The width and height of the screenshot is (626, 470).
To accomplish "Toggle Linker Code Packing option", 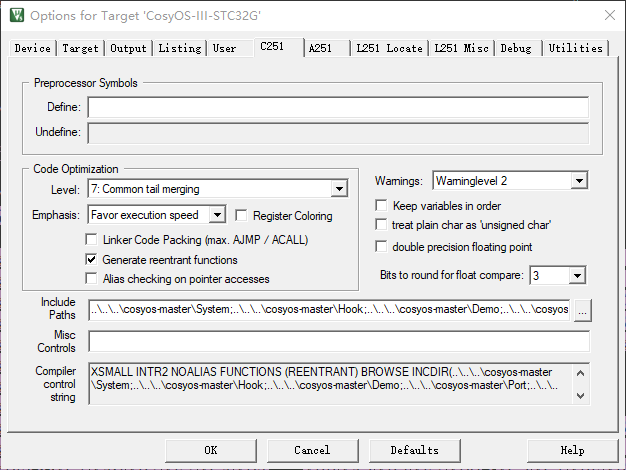I will pos(93,240).
